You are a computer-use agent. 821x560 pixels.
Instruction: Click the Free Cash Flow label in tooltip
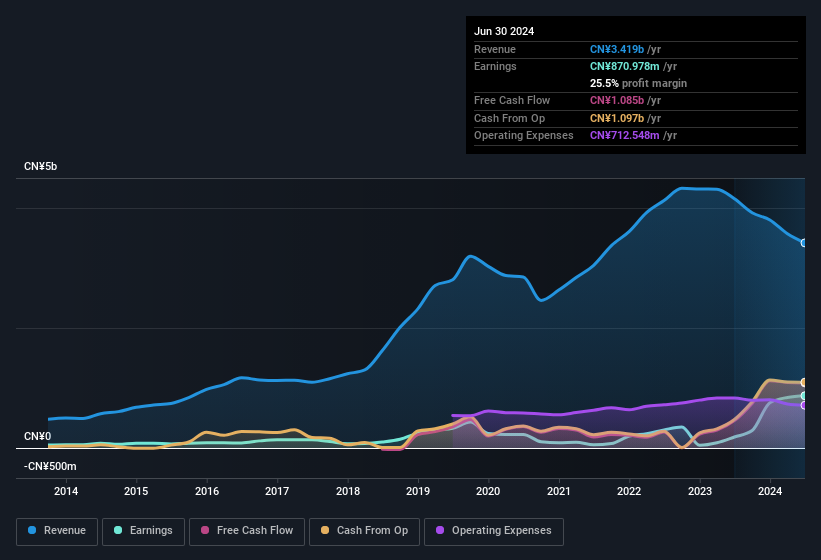tap(512, 100)
